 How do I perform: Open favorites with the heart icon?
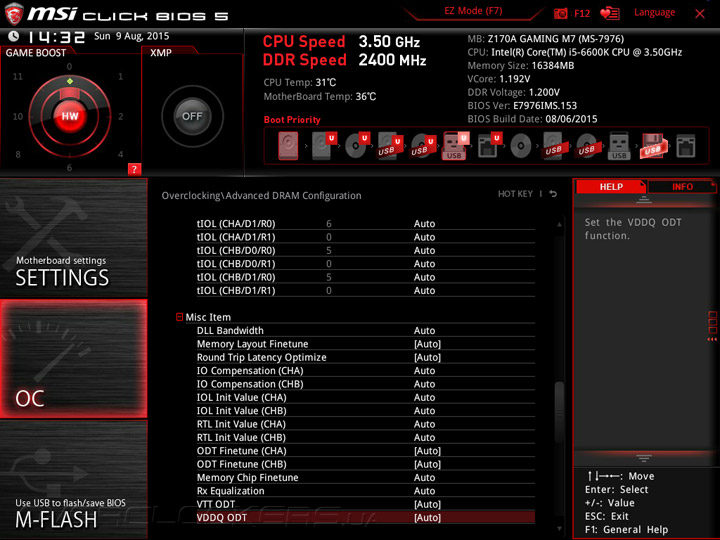(610, 13)
